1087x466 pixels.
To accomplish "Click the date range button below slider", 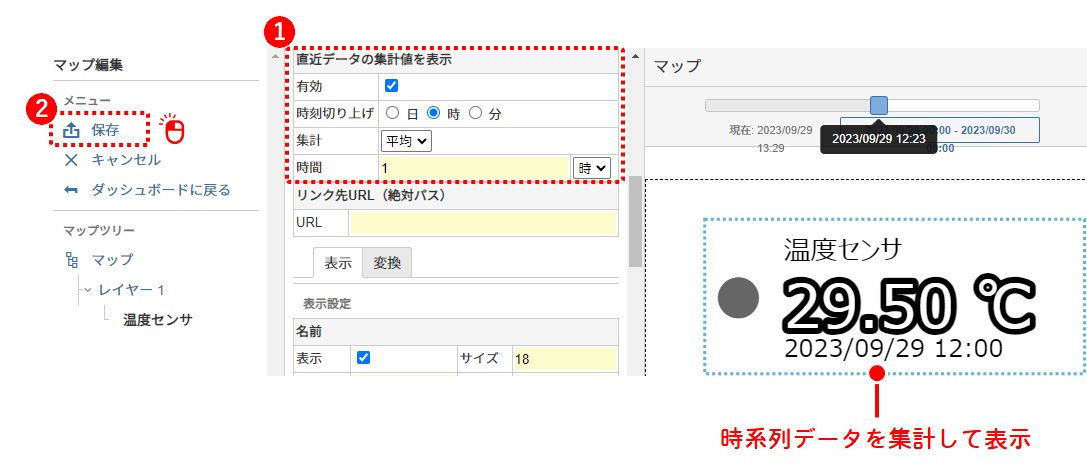I will point(939,130).
